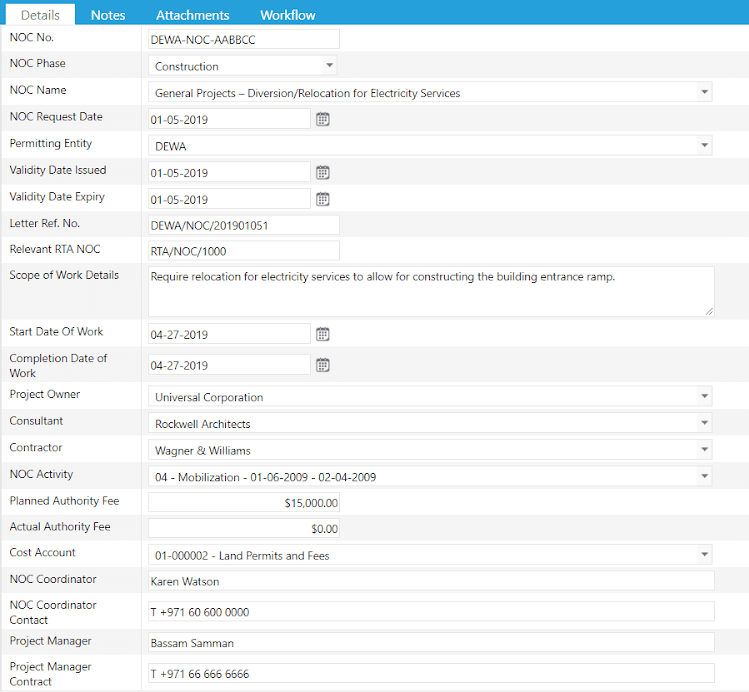
Task: Click the Project Manager Contract field
Action: (431, 673)
